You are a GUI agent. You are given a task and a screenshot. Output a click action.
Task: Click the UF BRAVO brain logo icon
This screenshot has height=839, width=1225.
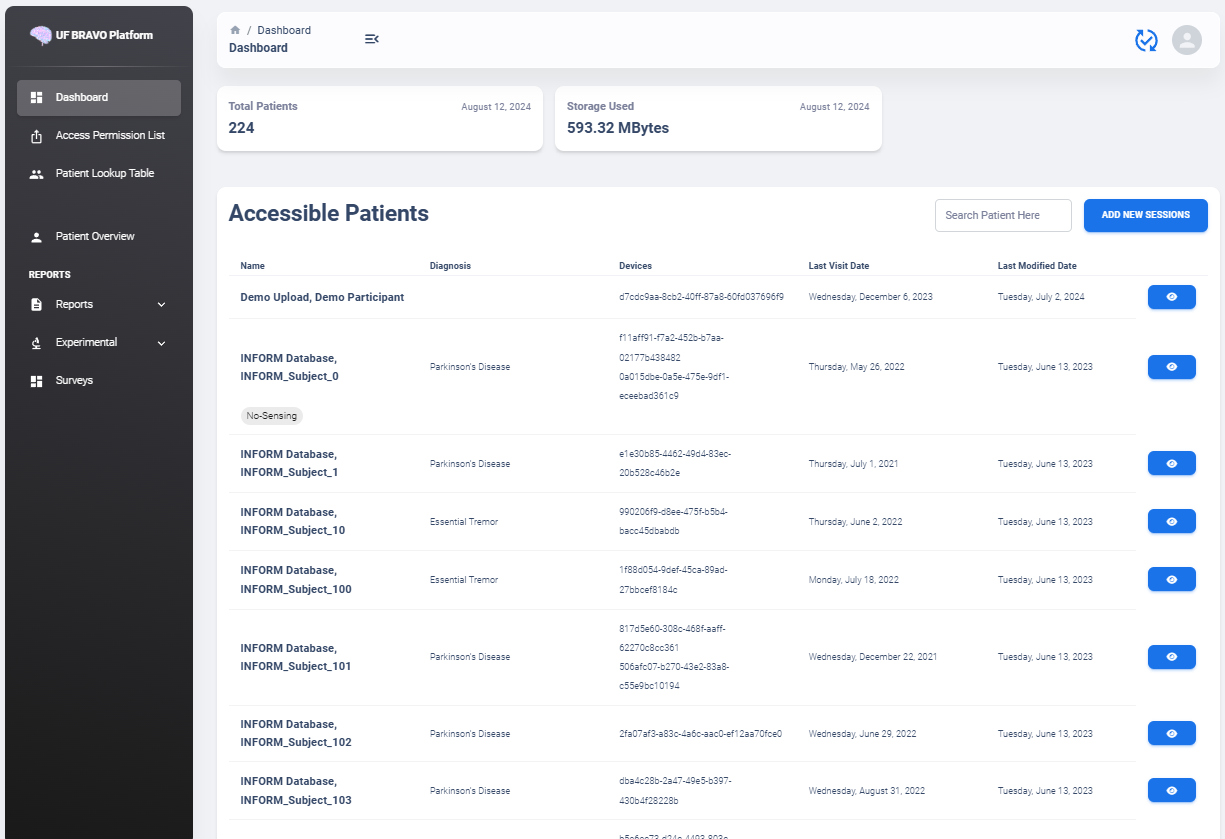40,35
